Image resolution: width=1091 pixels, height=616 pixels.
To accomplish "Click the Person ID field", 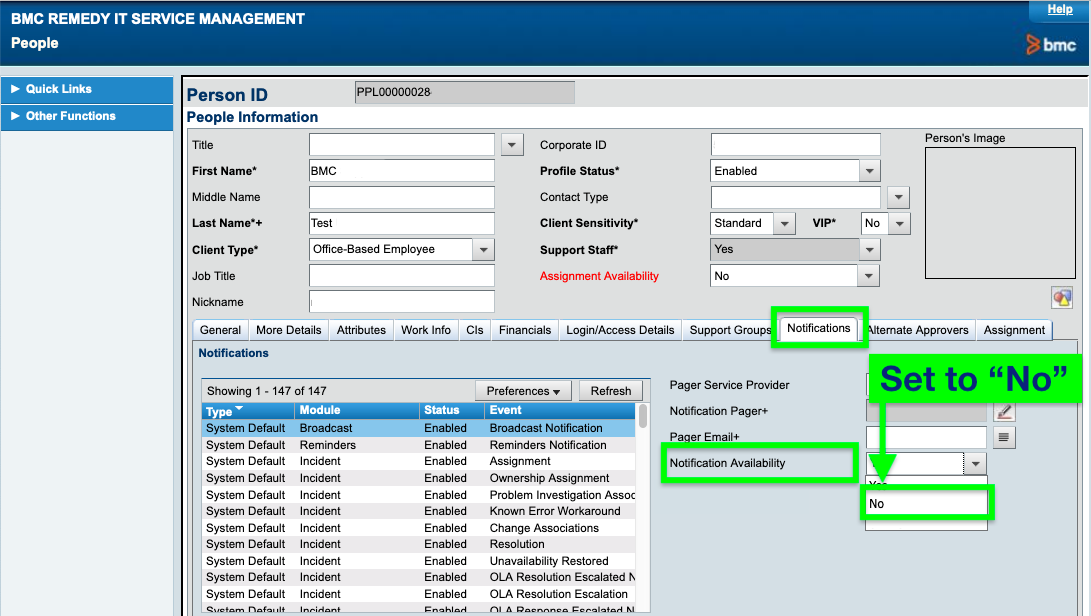I will click(x=464, y=92).
